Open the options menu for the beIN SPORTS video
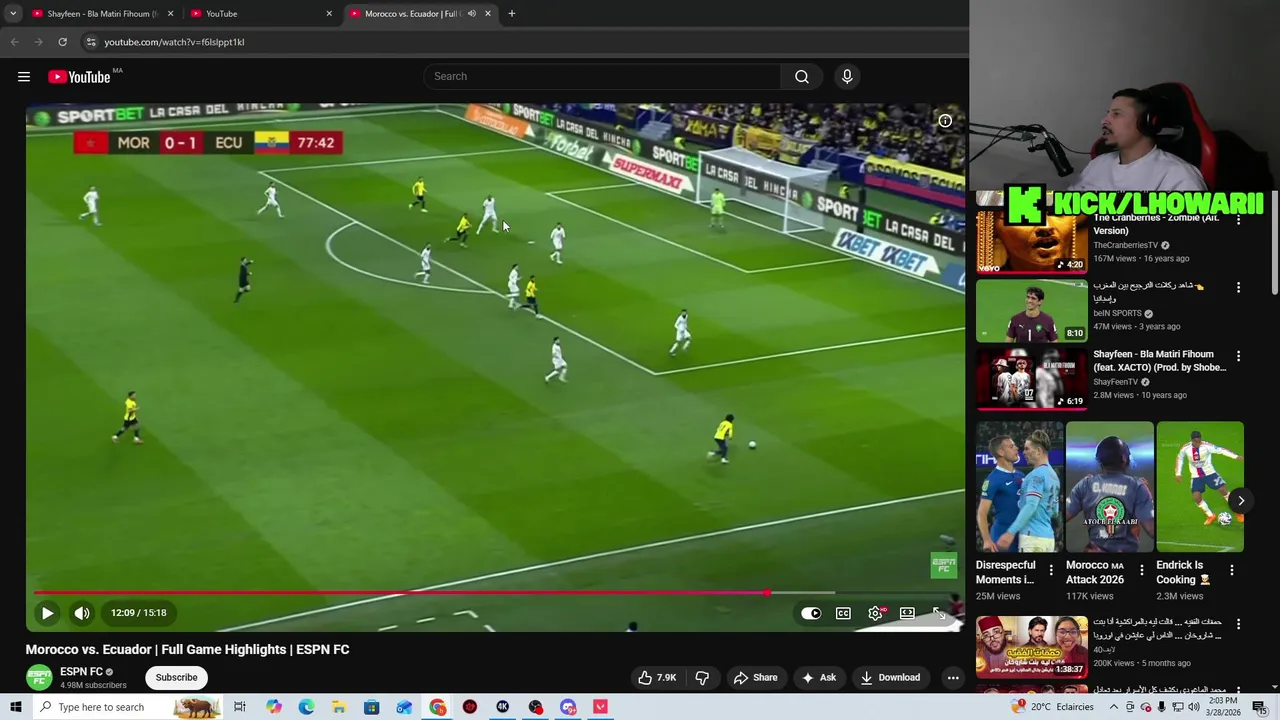This screenshot has height=720, width=1280. tap(1238, 287)
